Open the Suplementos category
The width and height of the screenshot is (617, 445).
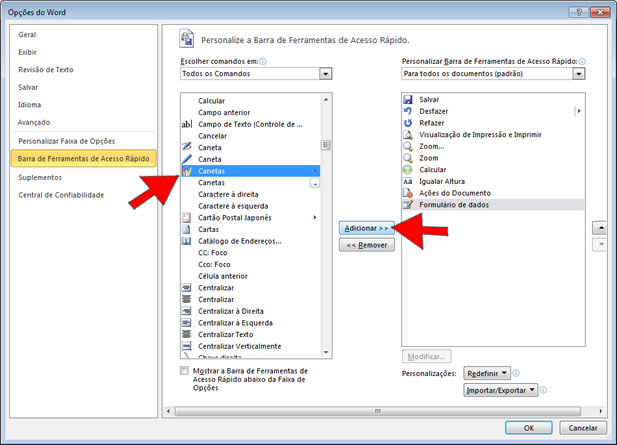tap(40, 177)
